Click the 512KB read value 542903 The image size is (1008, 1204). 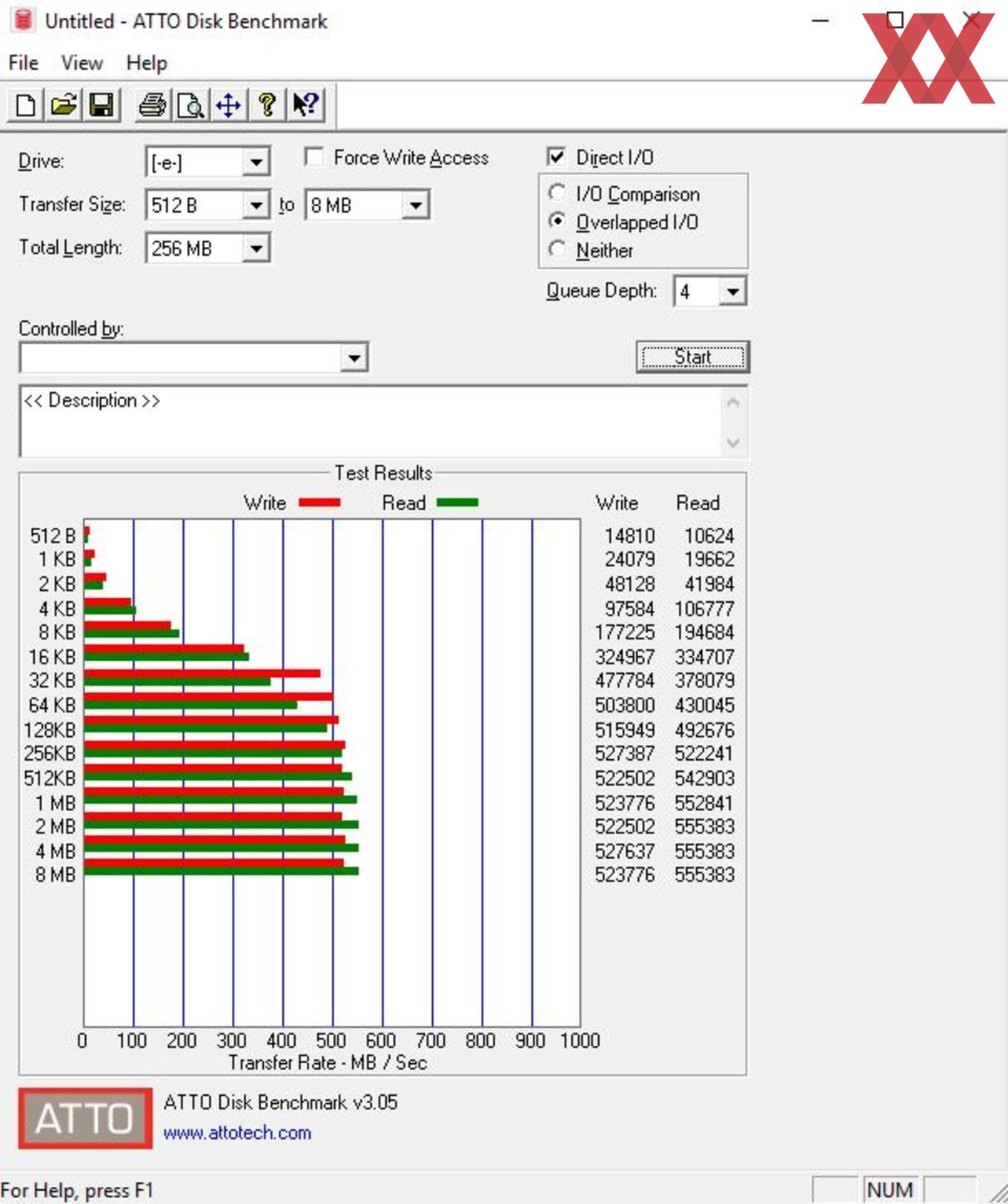[x=705, y=778]
